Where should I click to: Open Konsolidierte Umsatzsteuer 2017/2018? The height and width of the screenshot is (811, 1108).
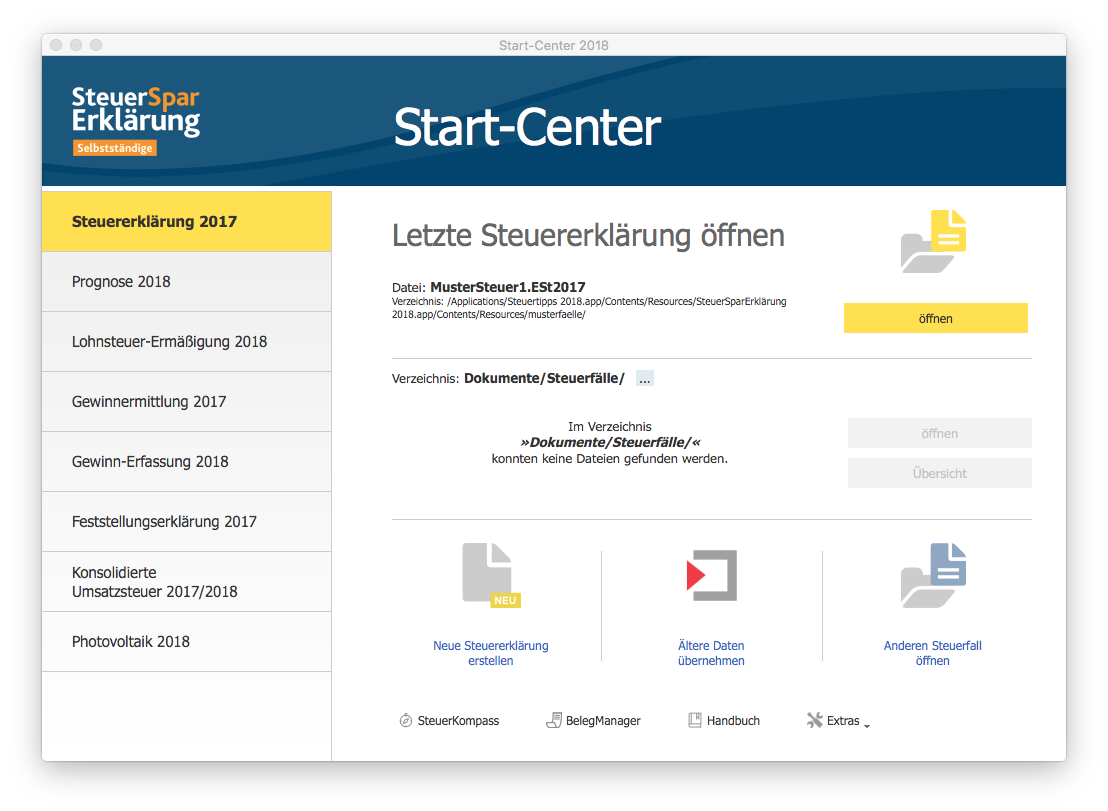click(x=187, y=581)
